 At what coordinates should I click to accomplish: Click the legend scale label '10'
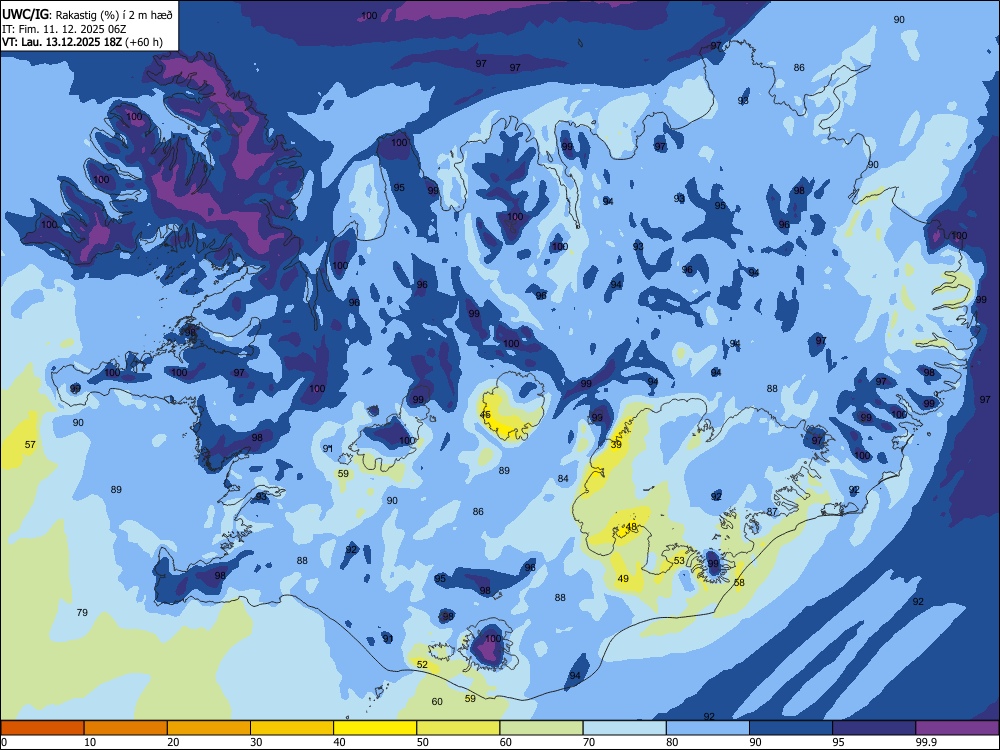coord(90,742)
